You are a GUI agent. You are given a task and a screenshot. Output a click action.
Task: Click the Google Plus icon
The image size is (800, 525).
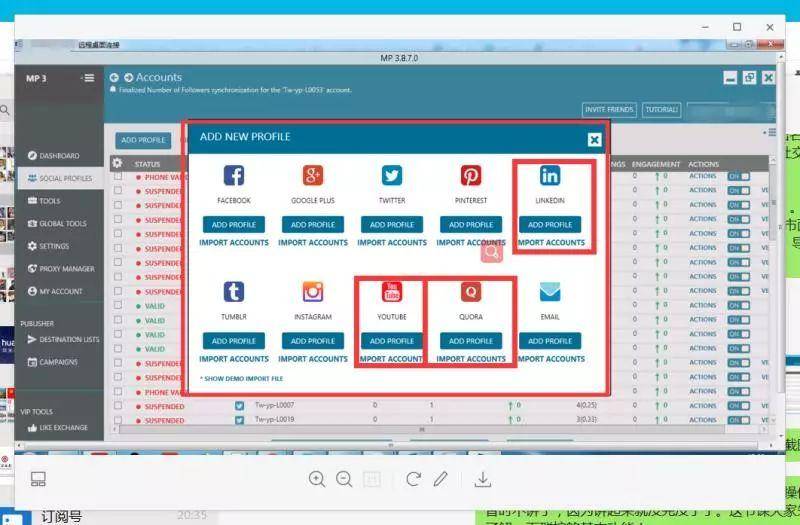(x=313, y=176)
